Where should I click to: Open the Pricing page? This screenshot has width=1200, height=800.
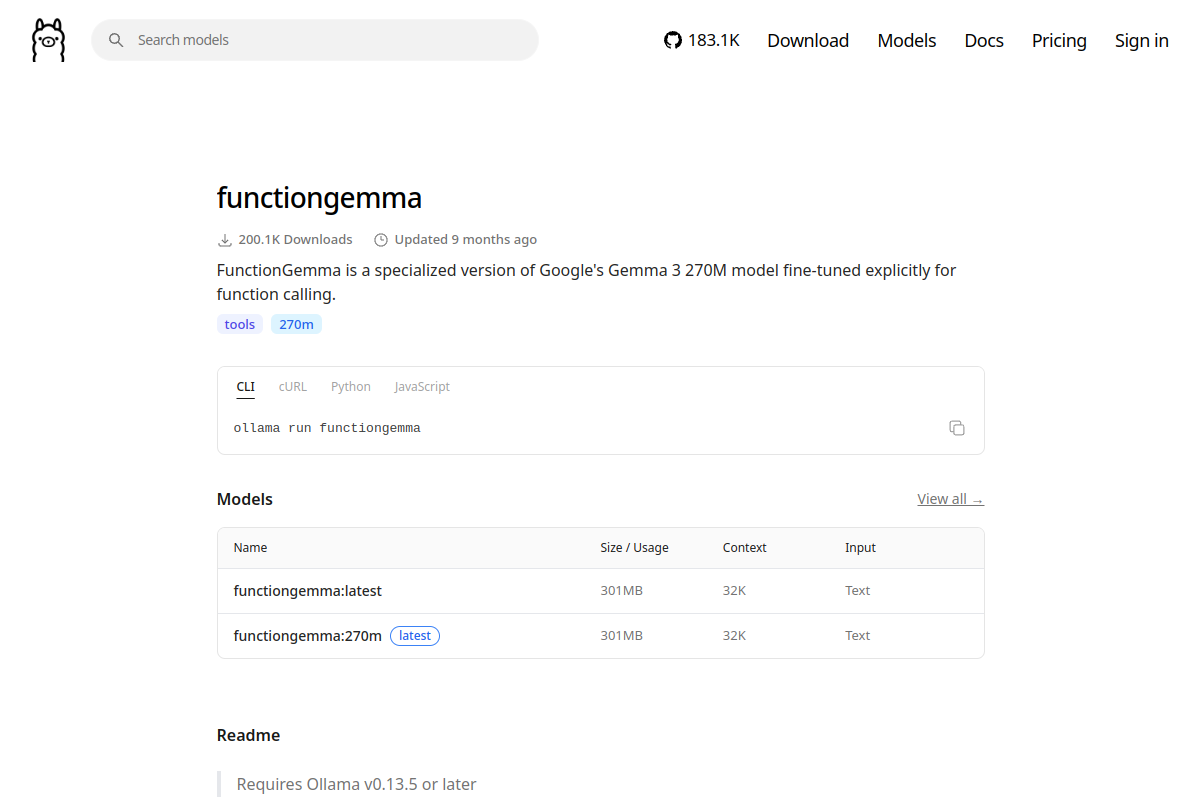(1059, 40)
